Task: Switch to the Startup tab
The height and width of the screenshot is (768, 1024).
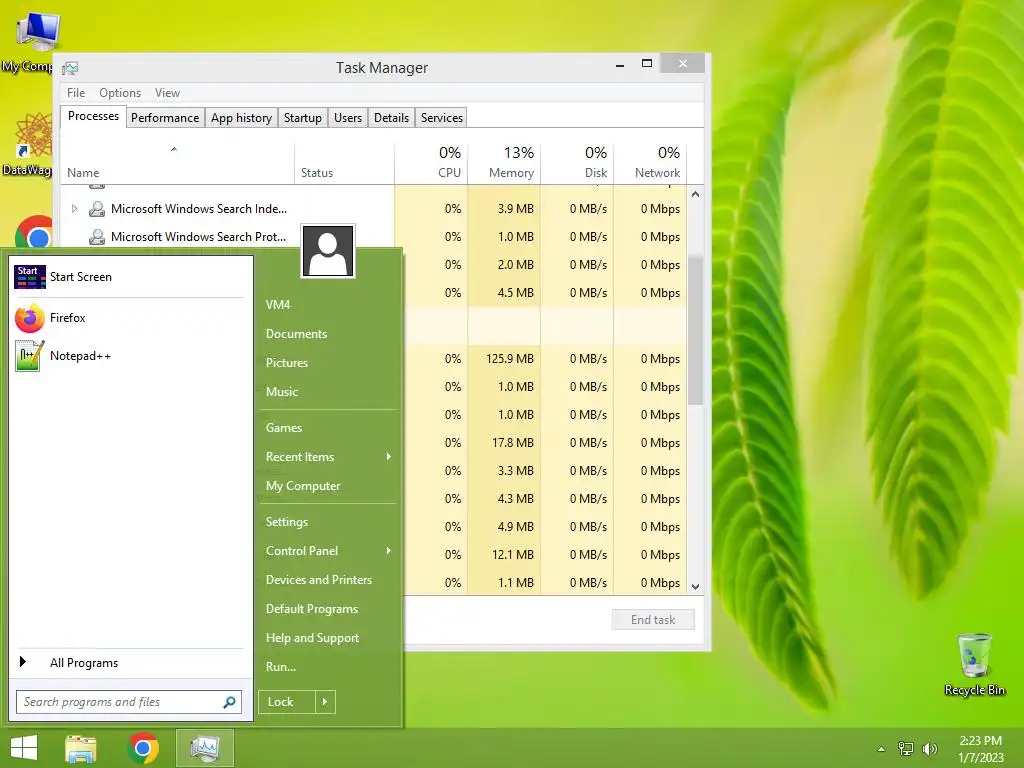Action: [302, 118]
